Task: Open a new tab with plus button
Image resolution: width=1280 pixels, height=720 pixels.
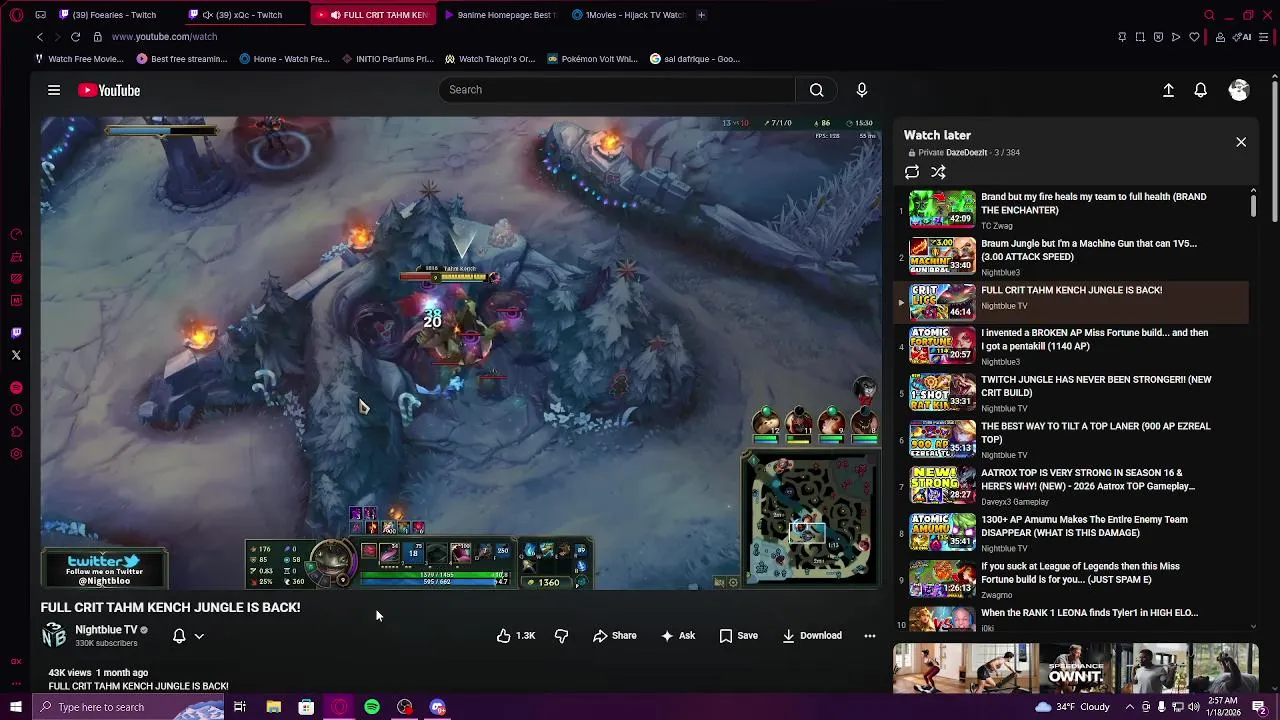Action: pyautogui.click(x=701, y=15)
